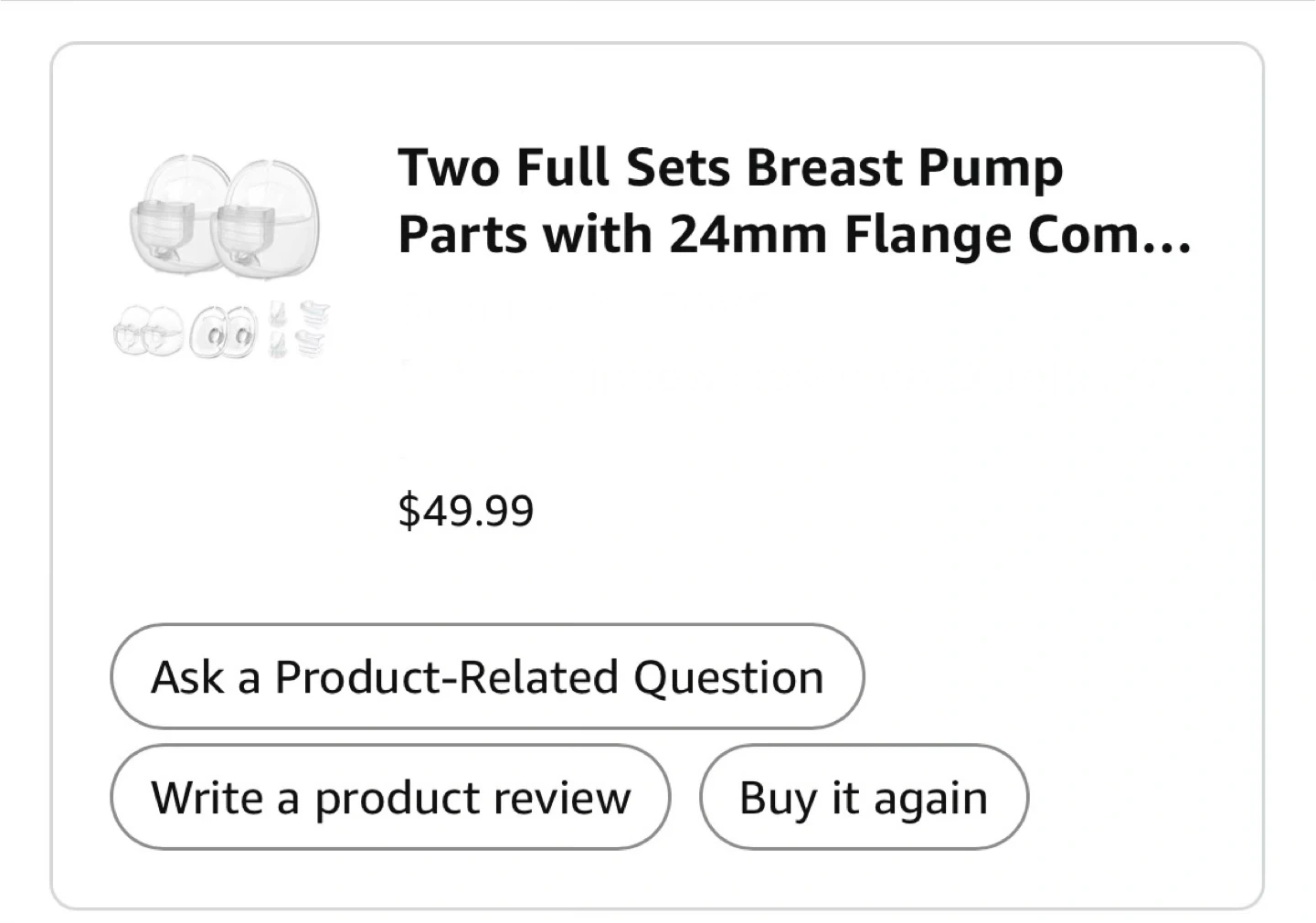Click the right flange shield with hole

pyautogui.click(x=242, y=331)
